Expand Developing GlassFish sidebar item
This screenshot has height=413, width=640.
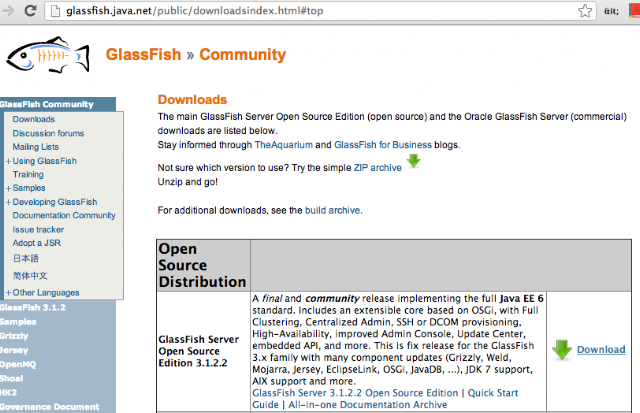click(8, 202)
